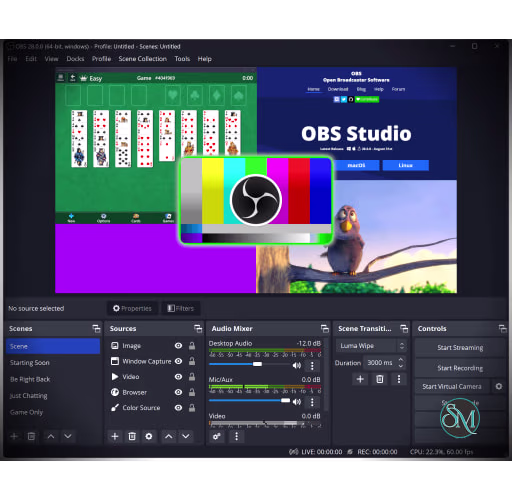Image resolution: width=512 pixels, height=500 pixels.
Task: Toggle visibility of Image source
Action: tap(178, 346)
